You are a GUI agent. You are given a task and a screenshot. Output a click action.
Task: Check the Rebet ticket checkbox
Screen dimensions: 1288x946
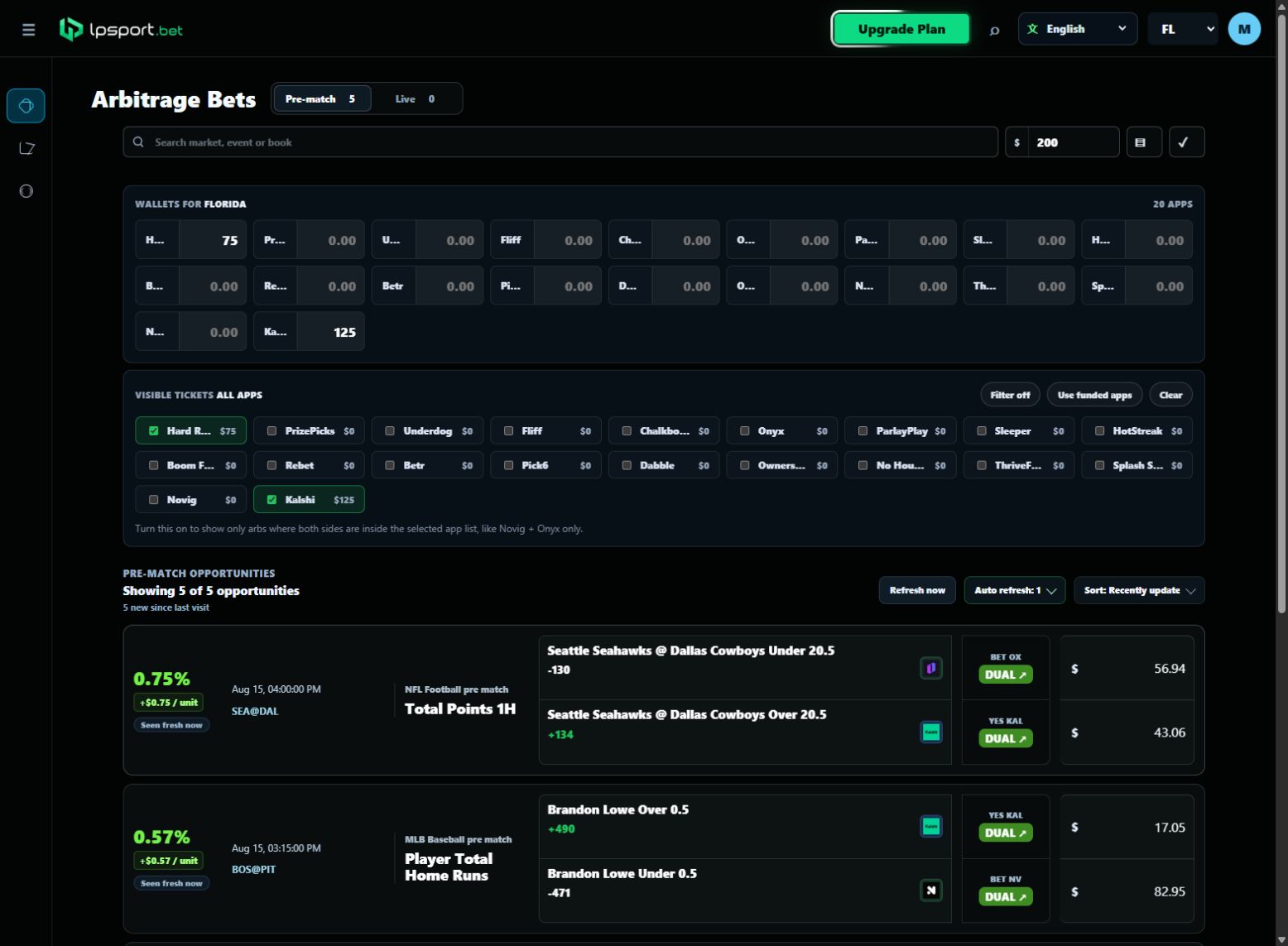272,465
